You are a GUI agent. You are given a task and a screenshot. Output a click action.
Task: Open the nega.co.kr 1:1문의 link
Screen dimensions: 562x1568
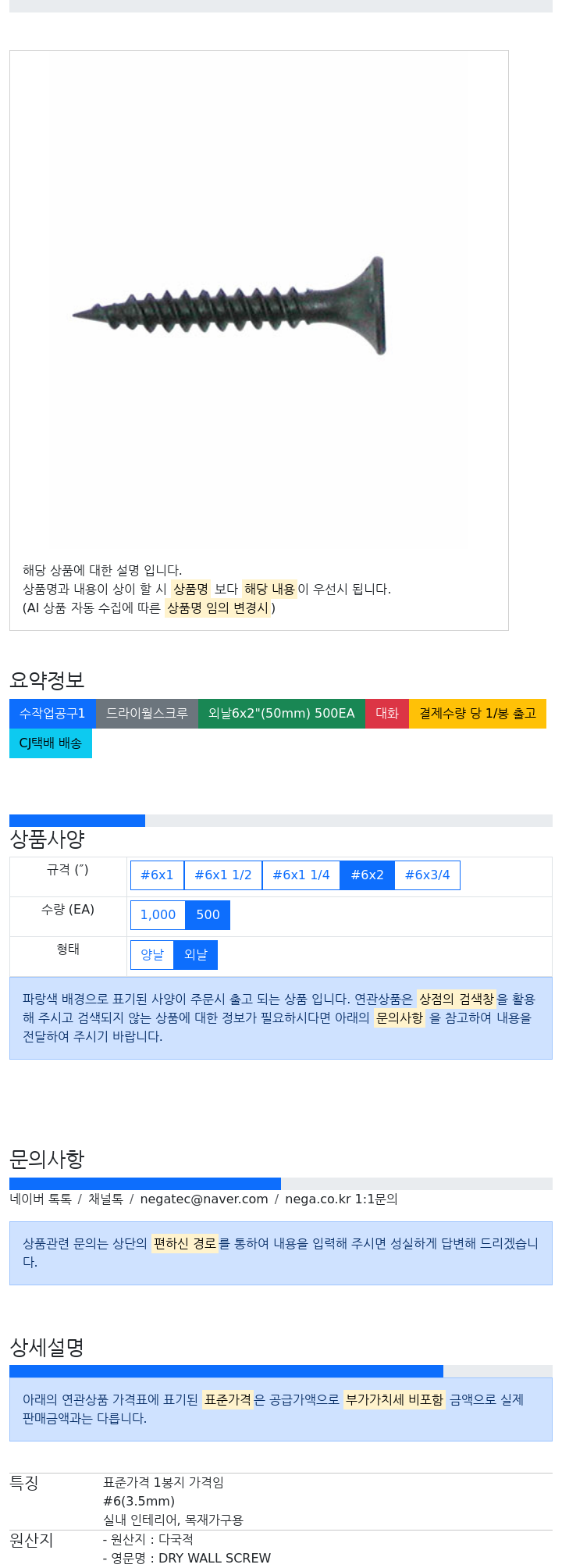(341, 1199)
